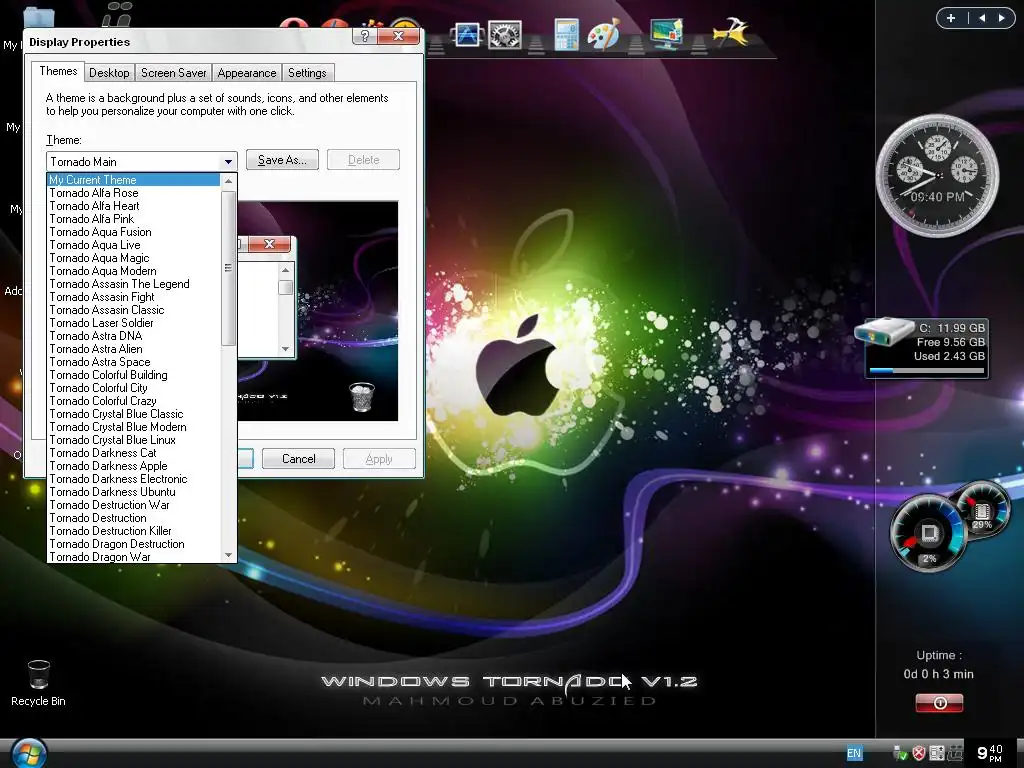Click the Windows Start orb
The image size is (1024, 768).
pyautogui.click(x=28, y=753)
